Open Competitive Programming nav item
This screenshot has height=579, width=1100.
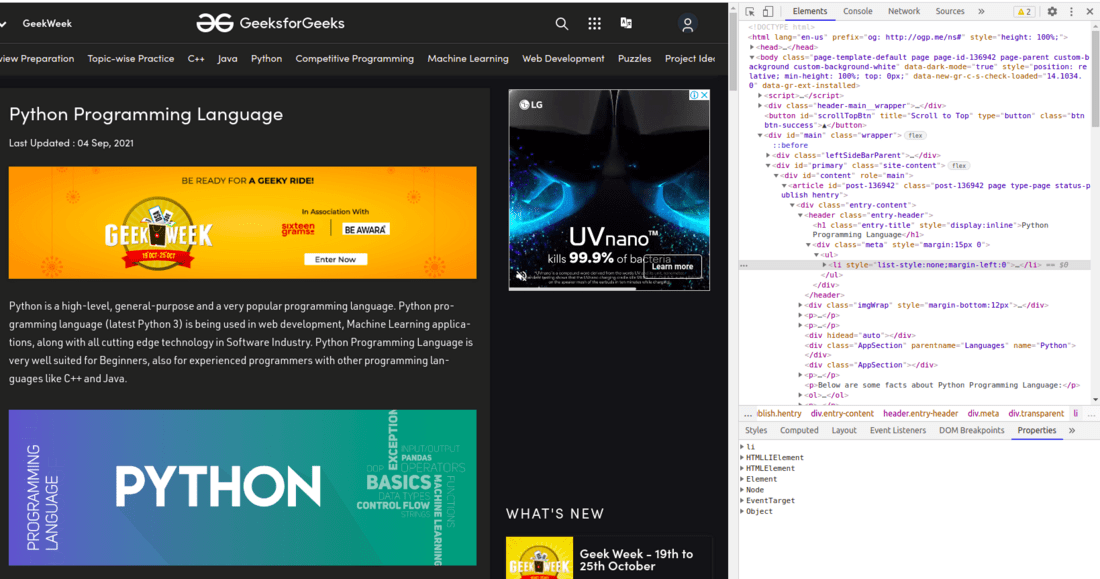[x=354, y=58]
